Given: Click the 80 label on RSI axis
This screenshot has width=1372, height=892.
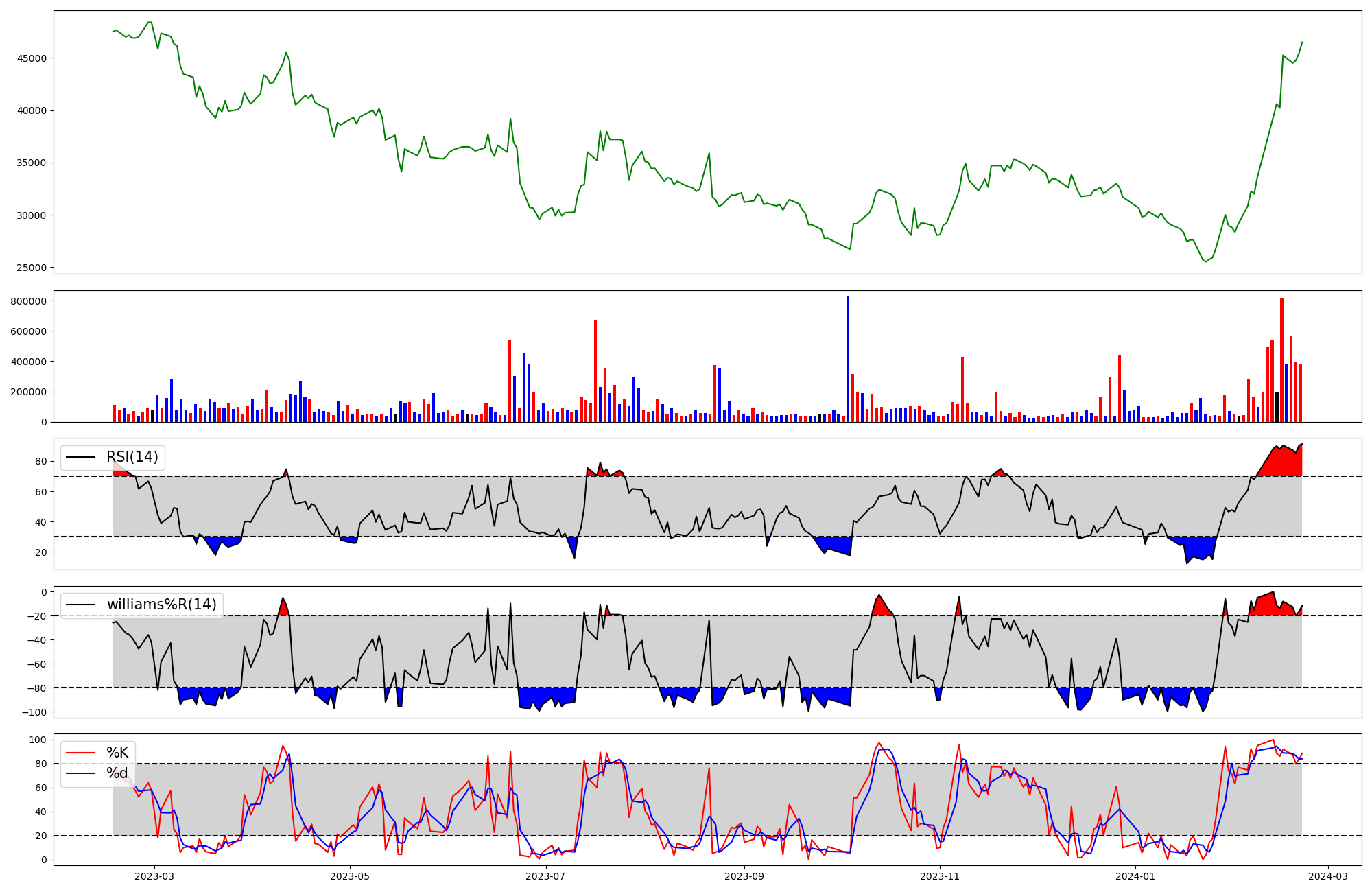Looking at the screenshot, I should 41,461.
